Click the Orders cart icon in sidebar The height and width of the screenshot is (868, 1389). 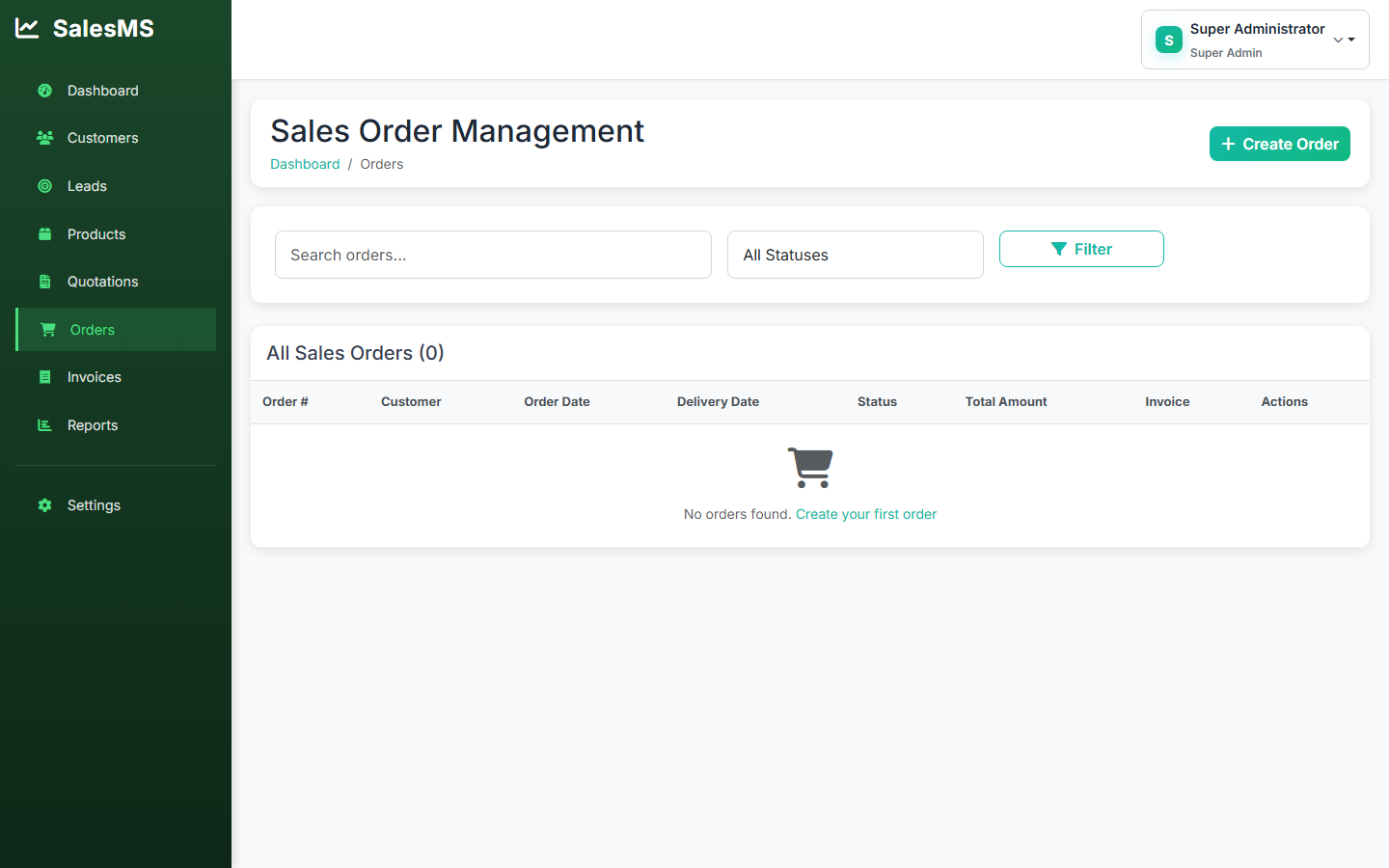tap(47, 330)
